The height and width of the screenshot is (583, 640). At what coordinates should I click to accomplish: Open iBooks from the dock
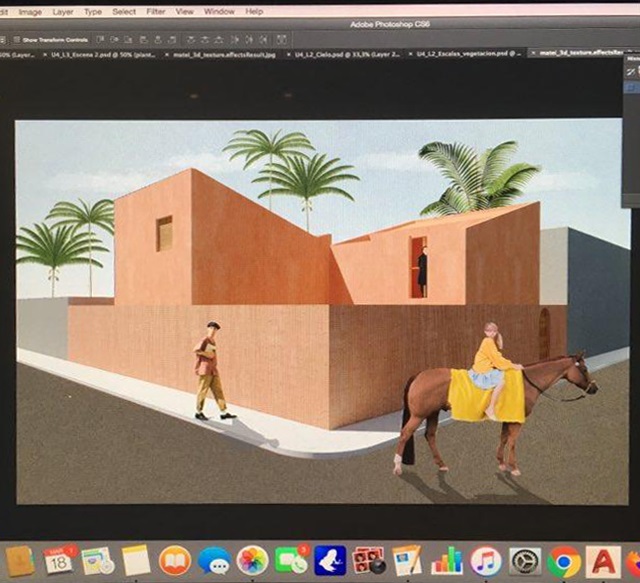(x=175, y=560)
